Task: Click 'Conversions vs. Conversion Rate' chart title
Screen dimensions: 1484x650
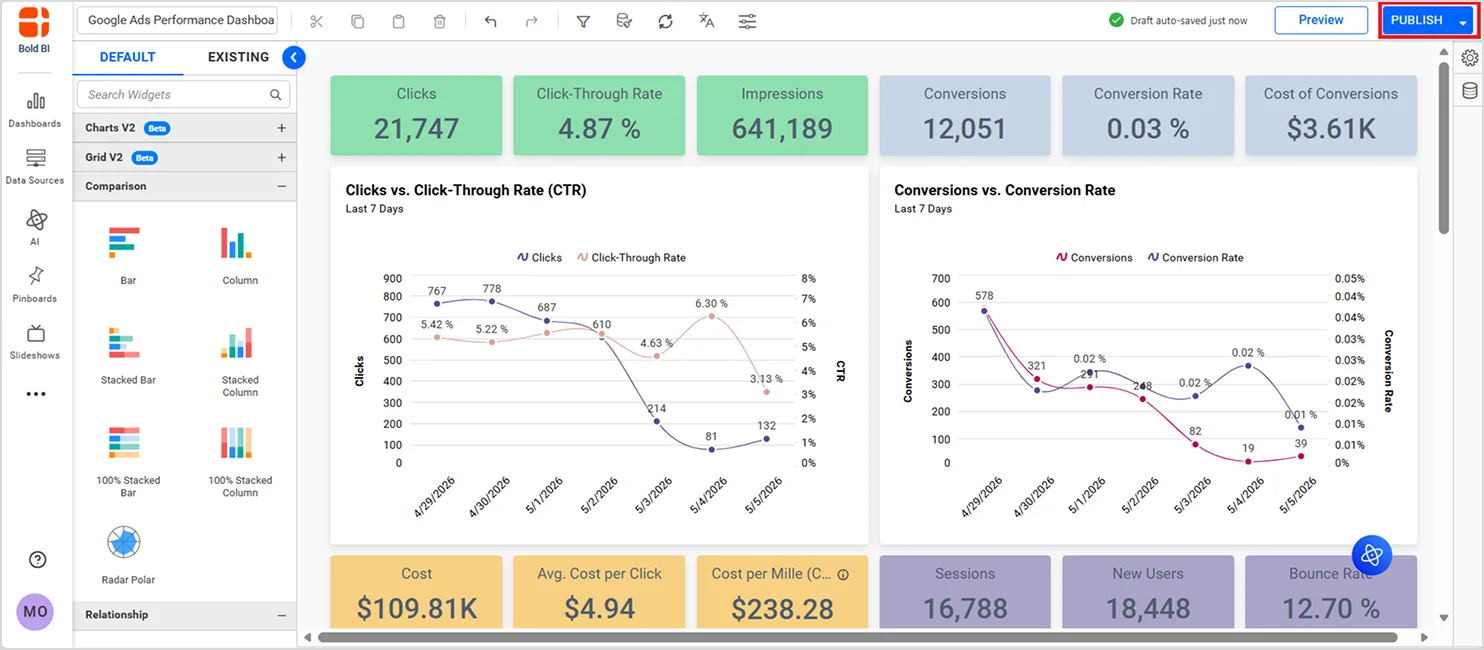Action: [x=1005, y=190]
